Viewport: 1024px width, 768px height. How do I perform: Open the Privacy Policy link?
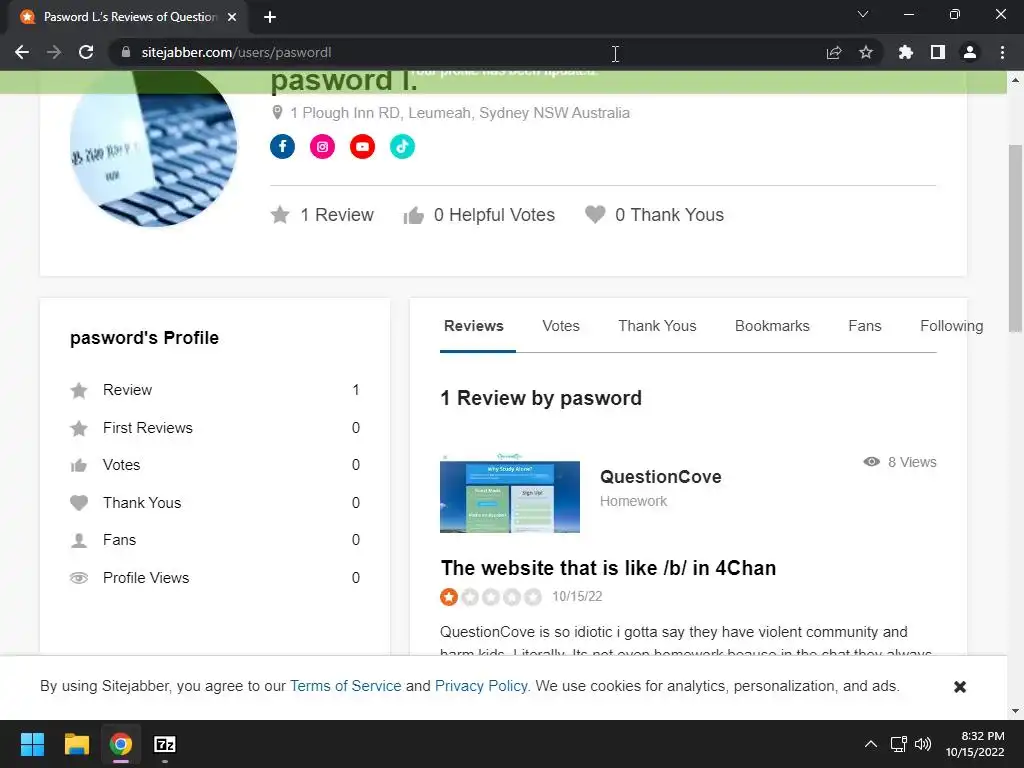[481, 686]
